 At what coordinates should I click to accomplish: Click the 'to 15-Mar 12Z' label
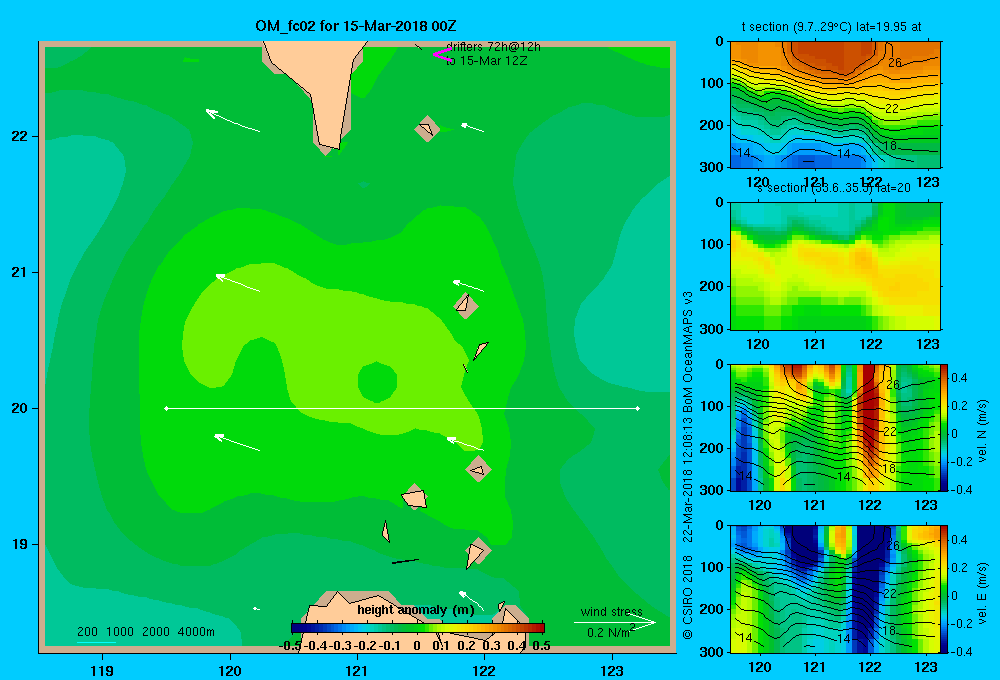click(x=487, y=61)
